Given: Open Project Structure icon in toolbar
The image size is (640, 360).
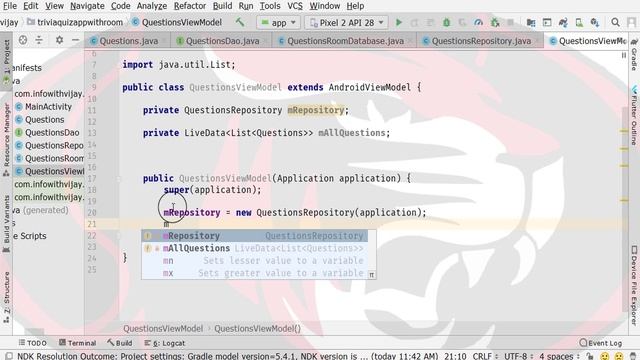Looking at the screenshot, I should tap(531, 23).
